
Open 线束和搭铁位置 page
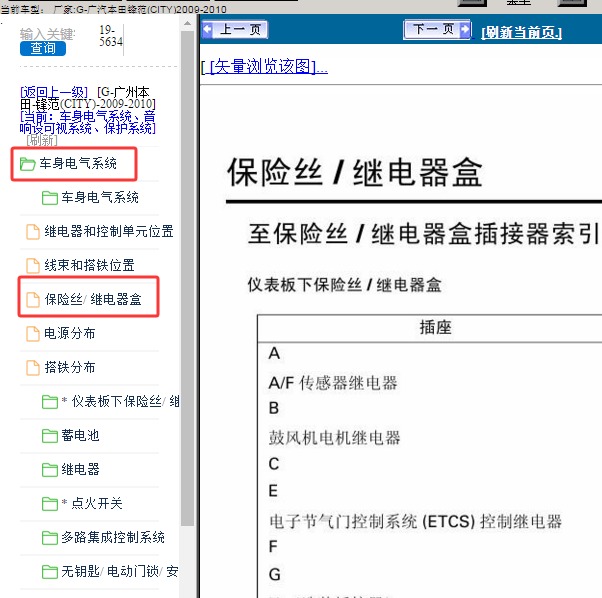point(89,265)
